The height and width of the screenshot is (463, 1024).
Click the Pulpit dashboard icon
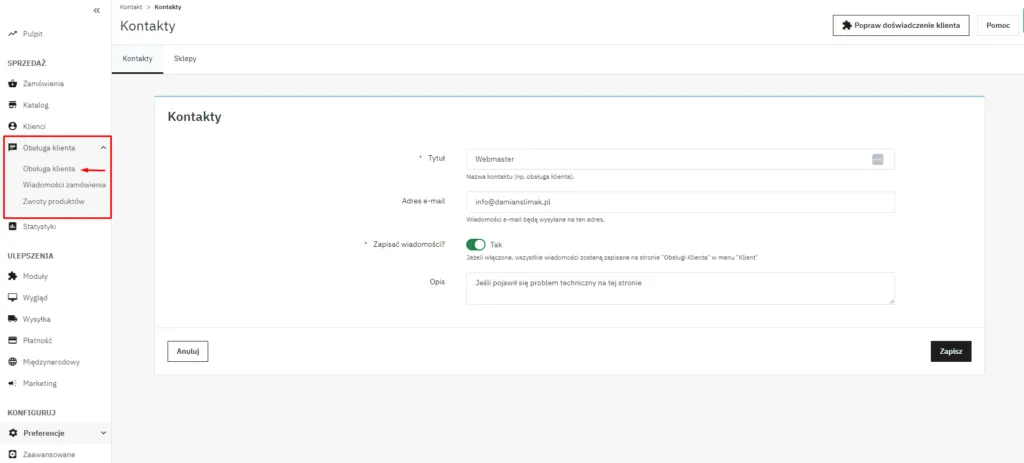(x=13, y=35)
